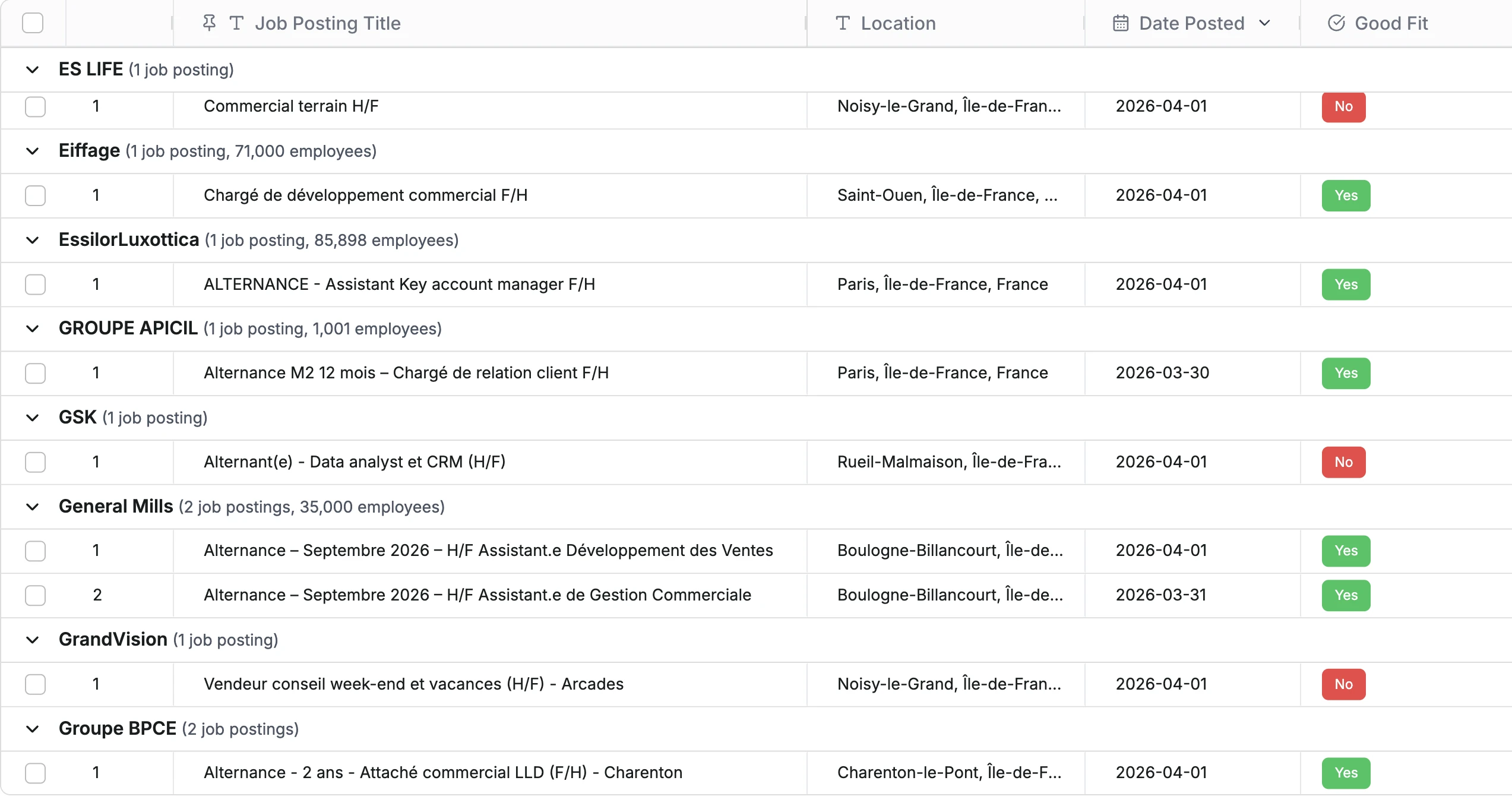Image resolution: width=1512 pixels, height=809 pixels.
Task: Open the Chargé de développement commercial F/H posting
Action: [x=365, y=195]
